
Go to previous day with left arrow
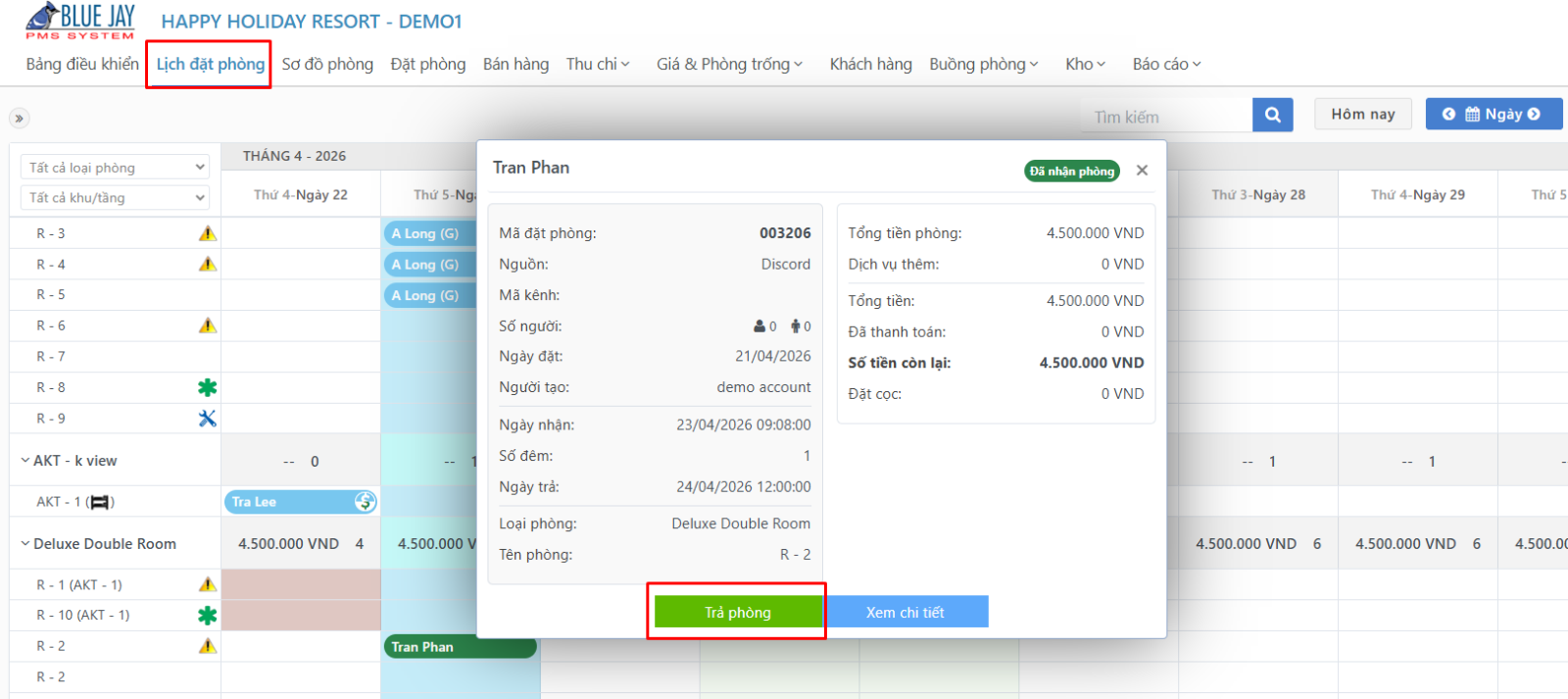coord(1448,114)
